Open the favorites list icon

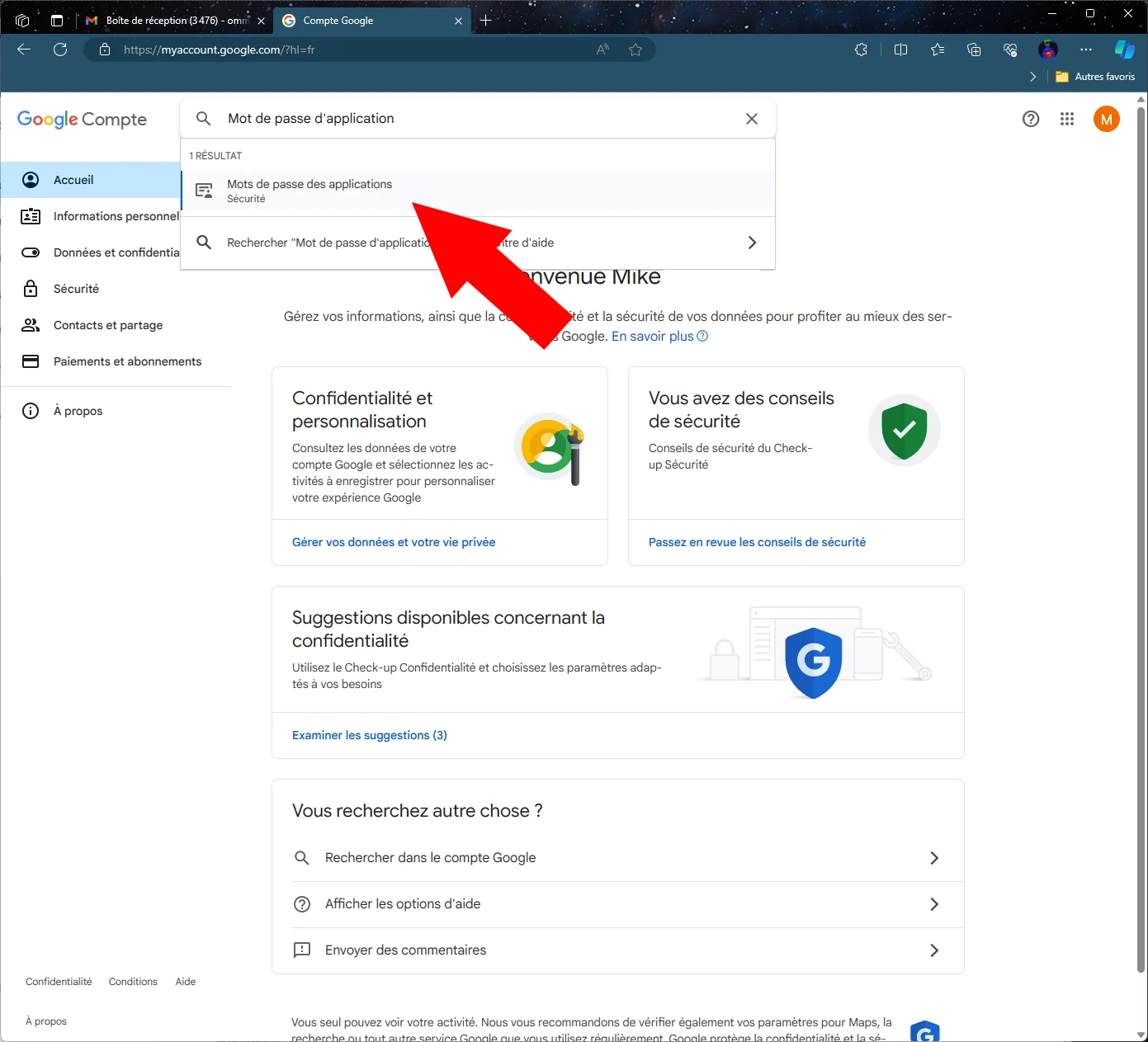click(x=938, y=50)
